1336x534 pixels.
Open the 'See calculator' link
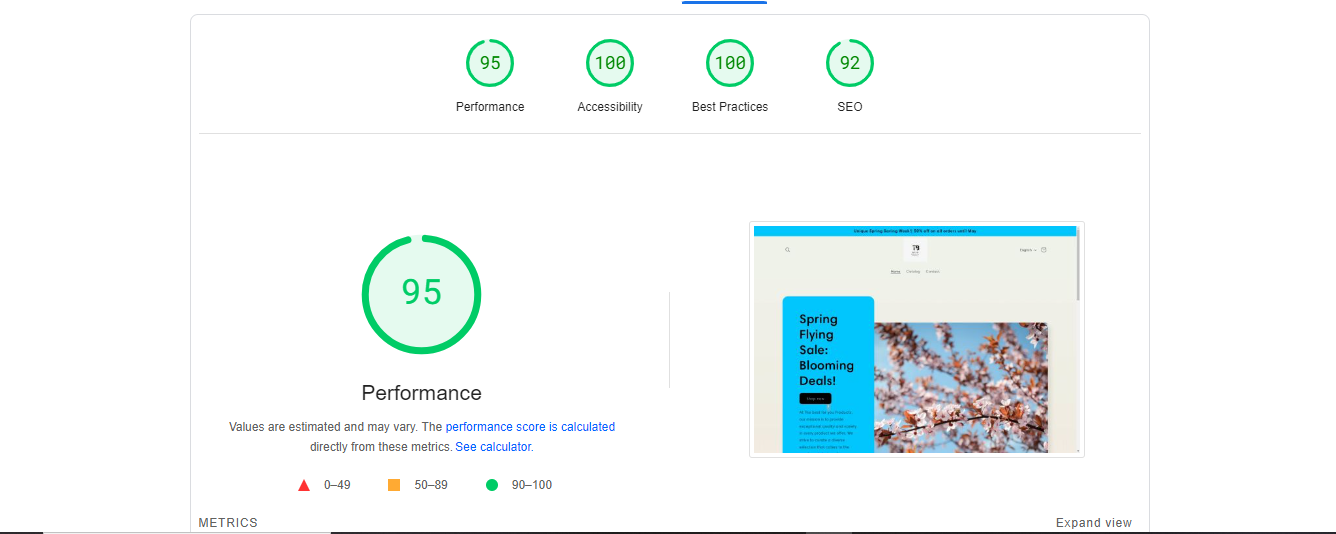[494, 447]
